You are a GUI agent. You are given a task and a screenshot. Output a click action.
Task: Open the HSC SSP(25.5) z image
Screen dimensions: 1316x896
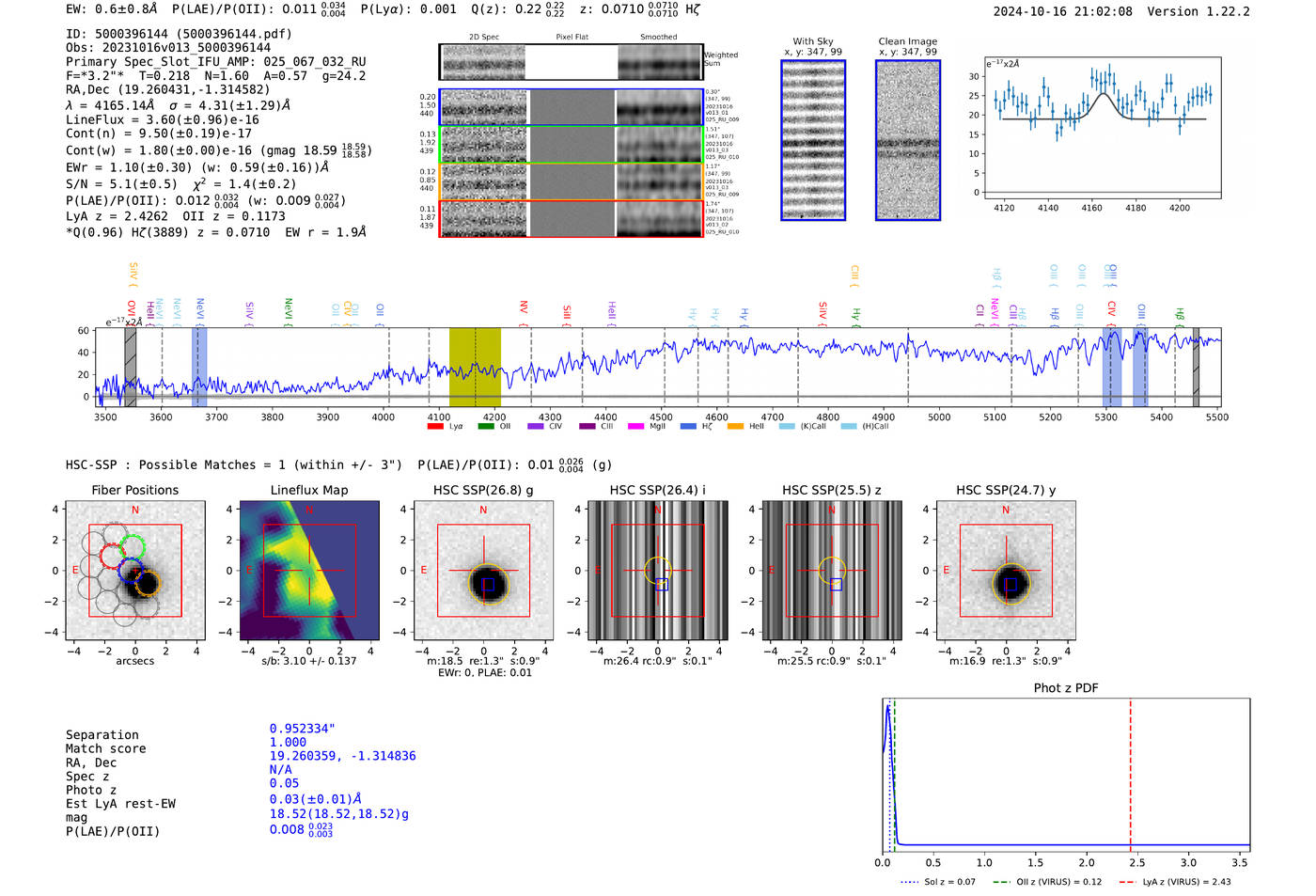[832, 571]
